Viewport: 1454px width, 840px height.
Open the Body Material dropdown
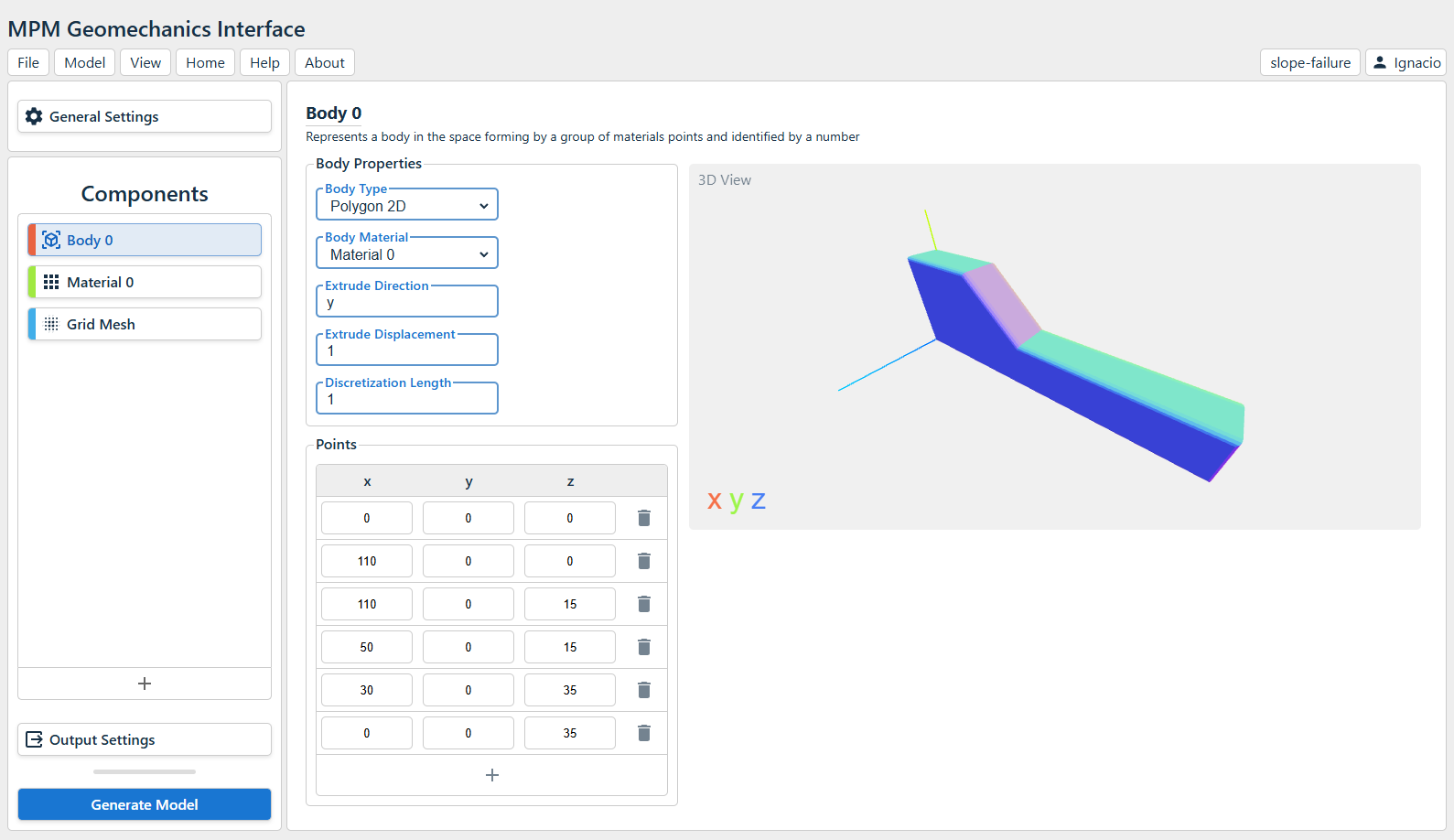[x=407, y=254]
